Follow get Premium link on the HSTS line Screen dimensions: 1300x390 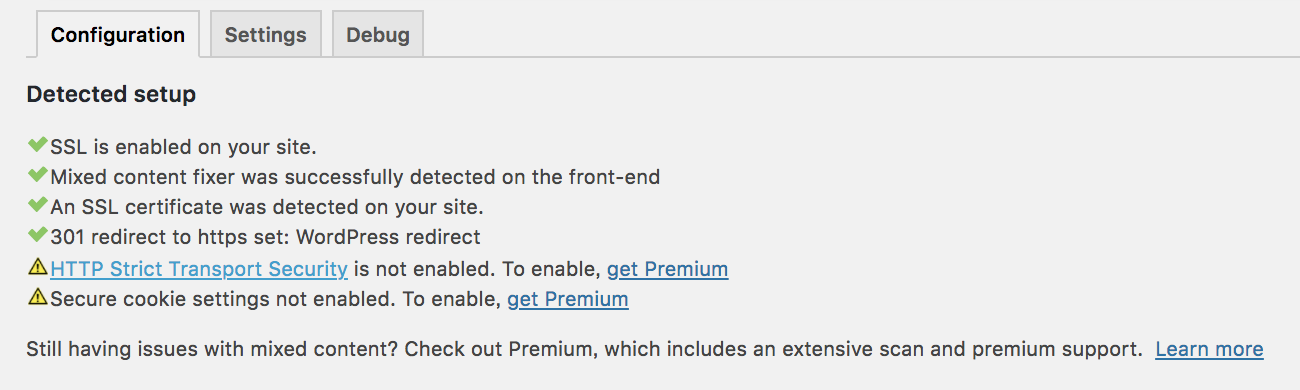coord(667,268)
